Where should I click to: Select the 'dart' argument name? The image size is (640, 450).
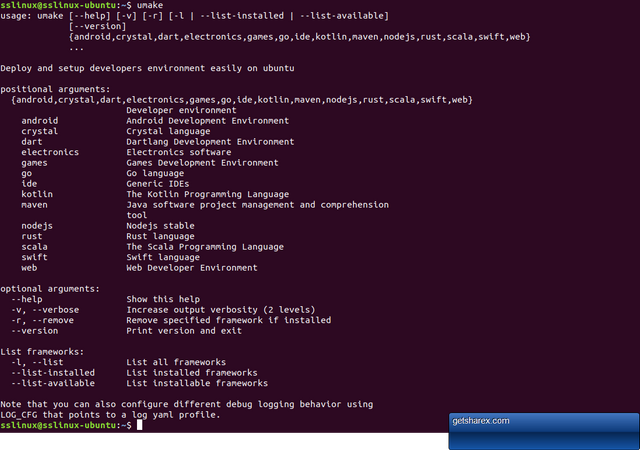[x=32, y=142]
